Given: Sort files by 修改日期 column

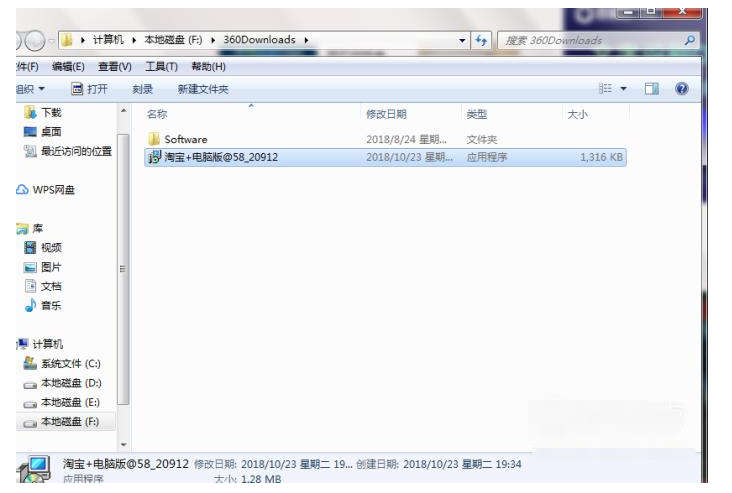Looking at the screenshot, I should pos(386,115).
